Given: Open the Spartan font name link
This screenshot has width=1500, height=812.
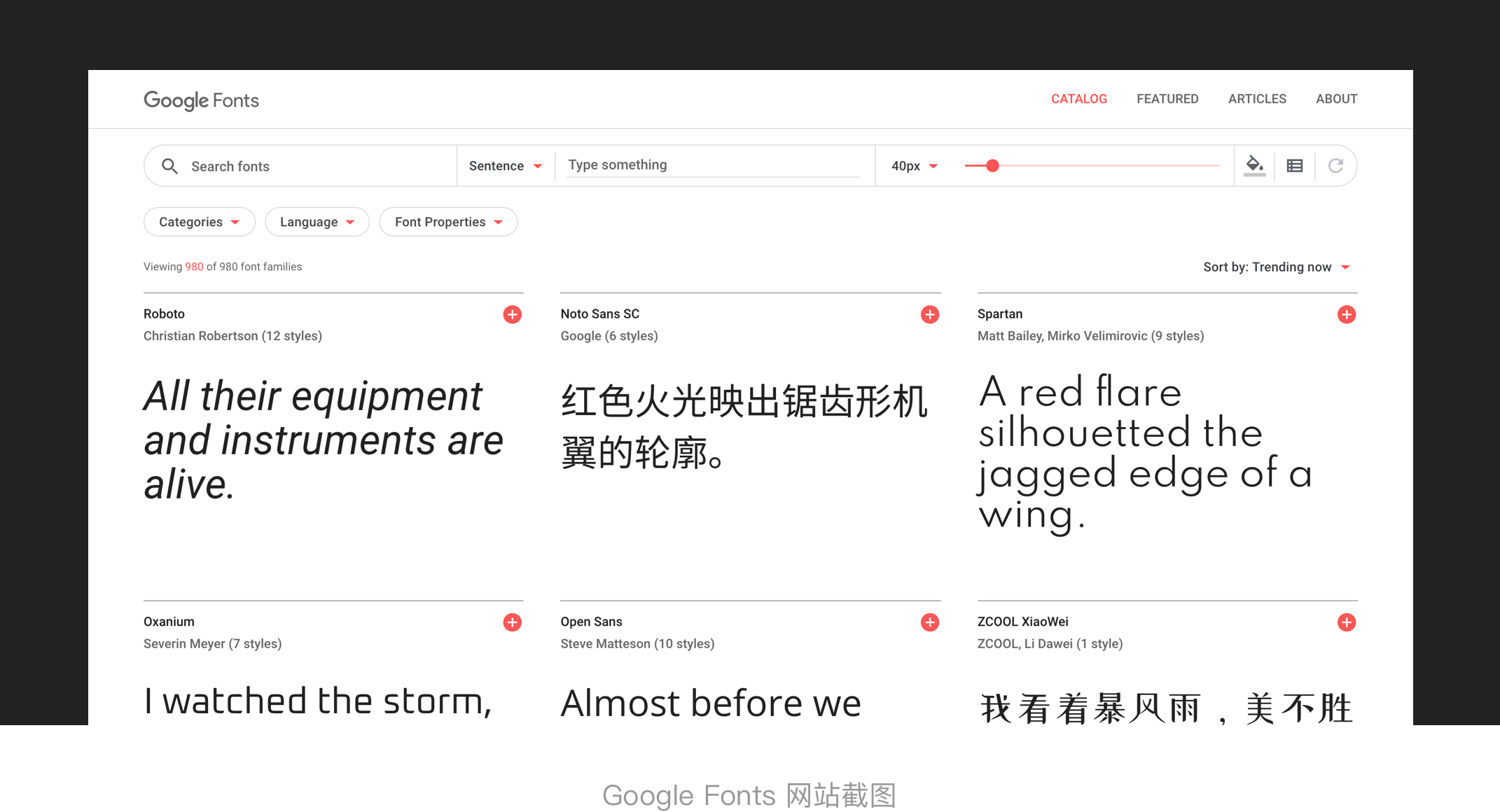Looking at the screenshot, I should (x=1000, y=314).
